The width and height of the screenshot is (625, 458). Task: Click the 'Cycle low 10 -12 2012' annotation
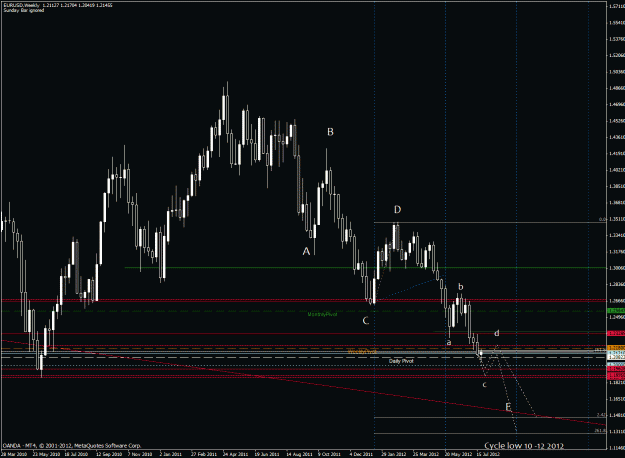524,446
